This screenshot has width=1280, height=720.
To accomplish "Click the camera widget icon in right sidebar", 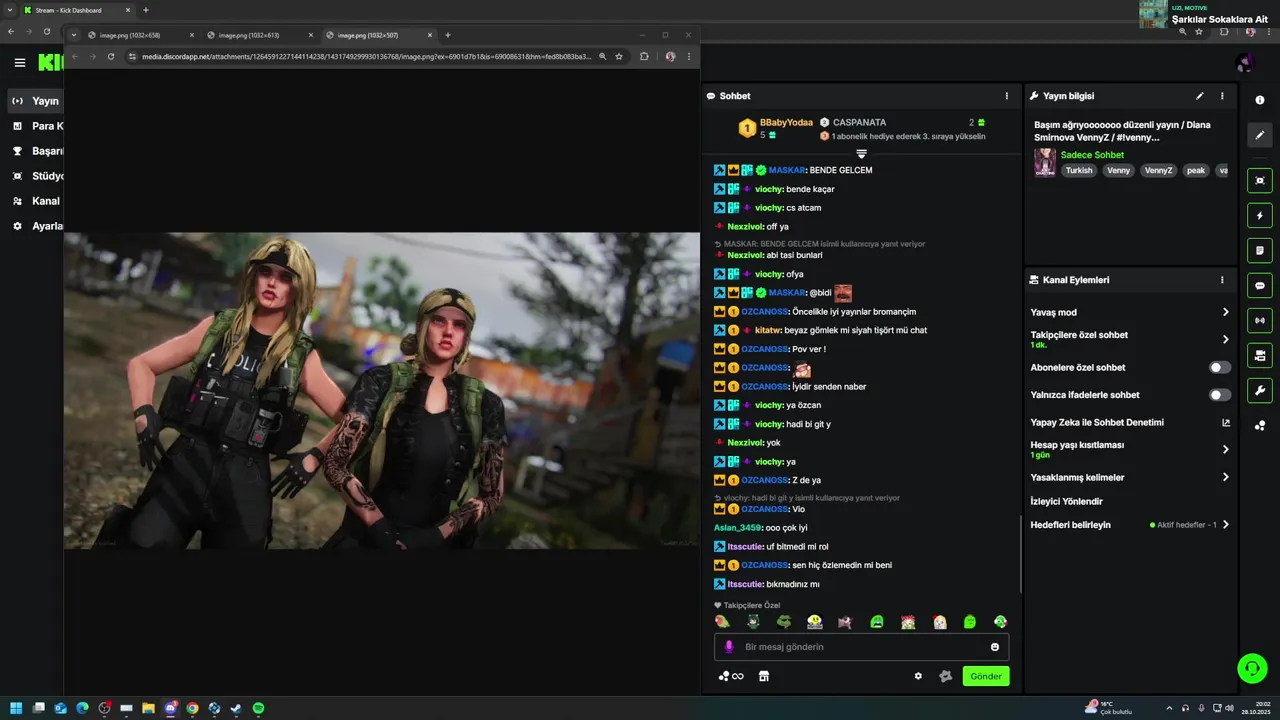I will pos(1260,355).
